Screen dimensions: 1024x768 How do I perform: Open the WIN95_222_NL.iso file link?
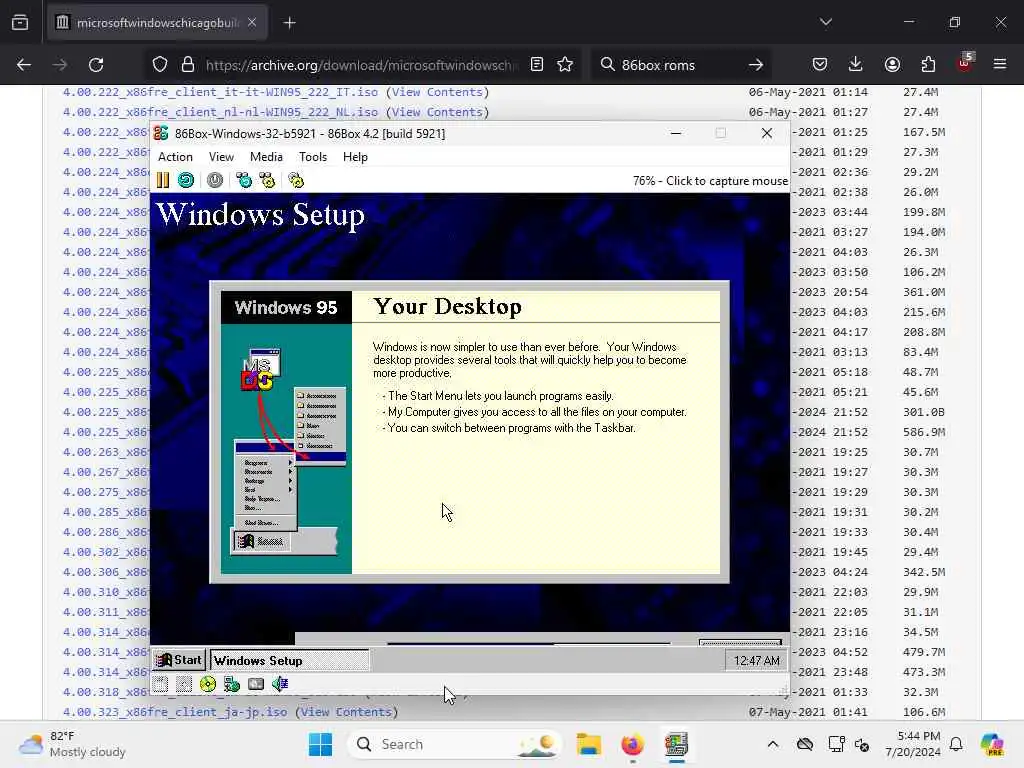(220, 112)
